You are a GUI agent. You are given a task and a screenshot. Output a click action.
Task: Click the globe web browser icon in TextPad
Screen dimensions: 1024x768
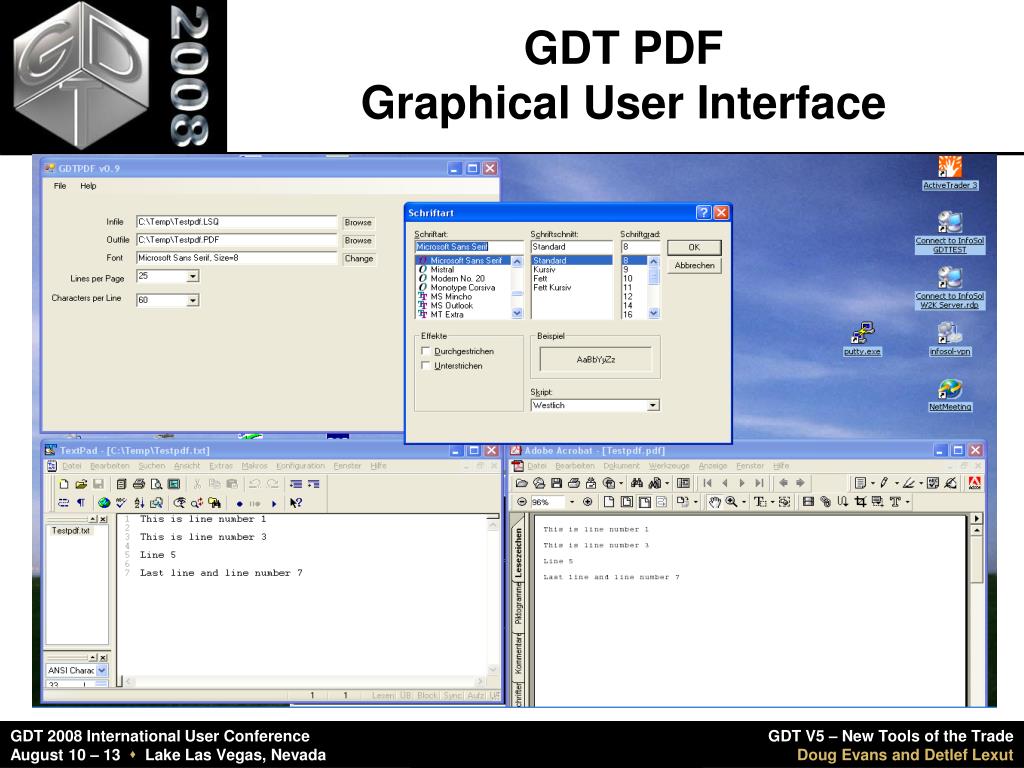tap(103, 503)
